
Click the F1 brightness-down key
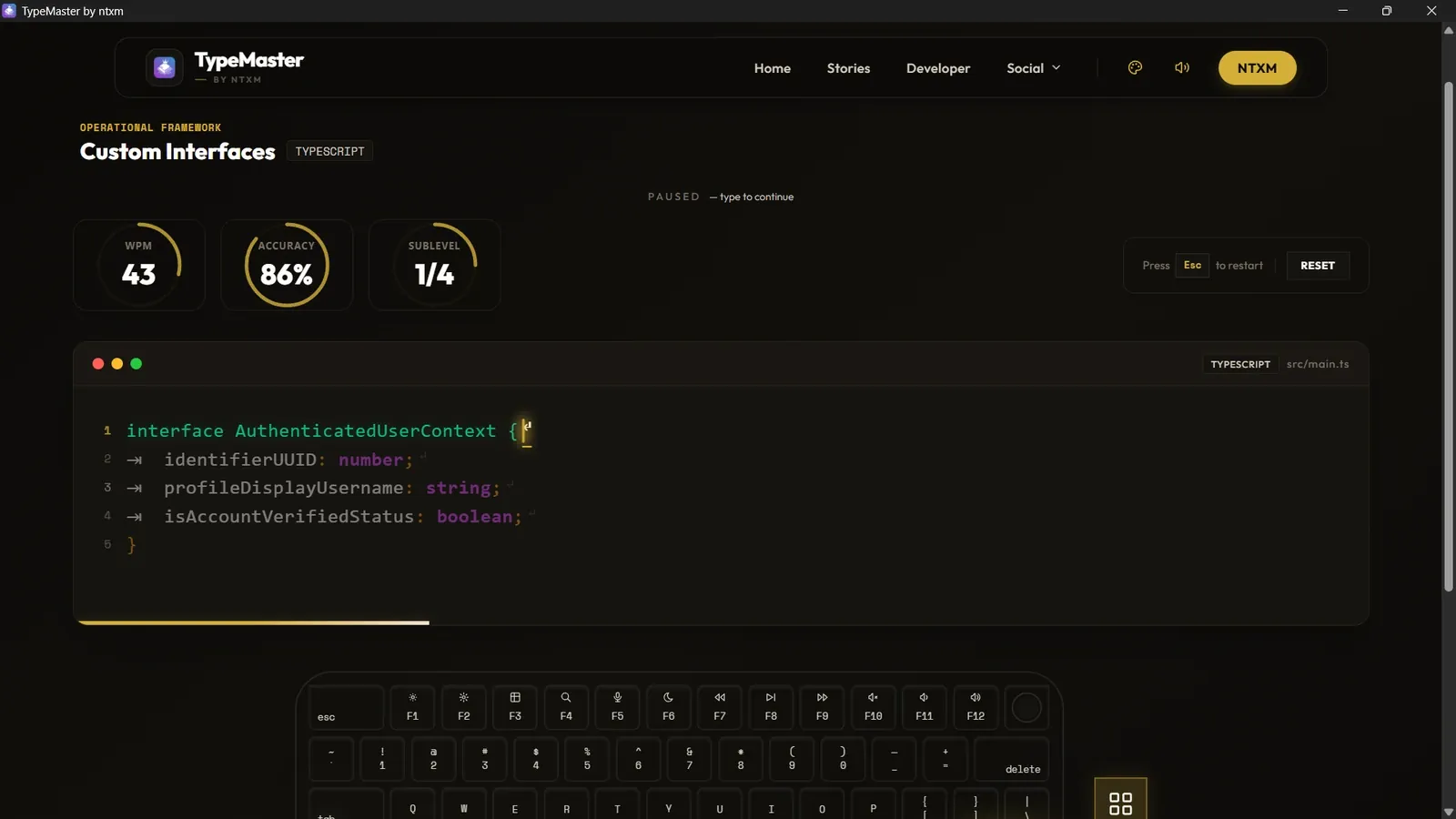click(412, 707)
